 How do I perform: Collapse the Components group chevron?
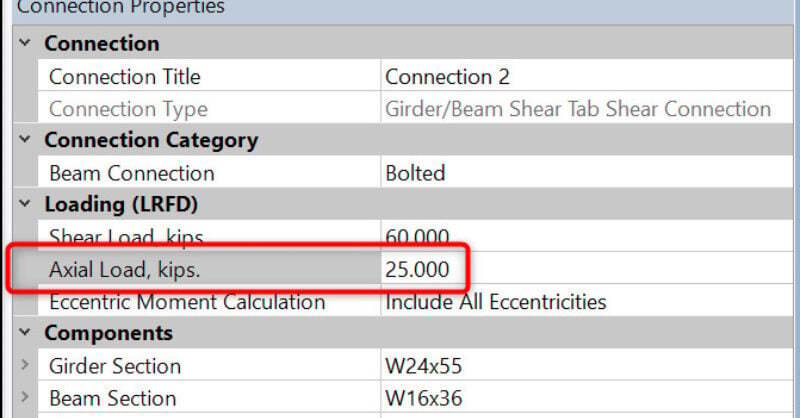[23, 333]
